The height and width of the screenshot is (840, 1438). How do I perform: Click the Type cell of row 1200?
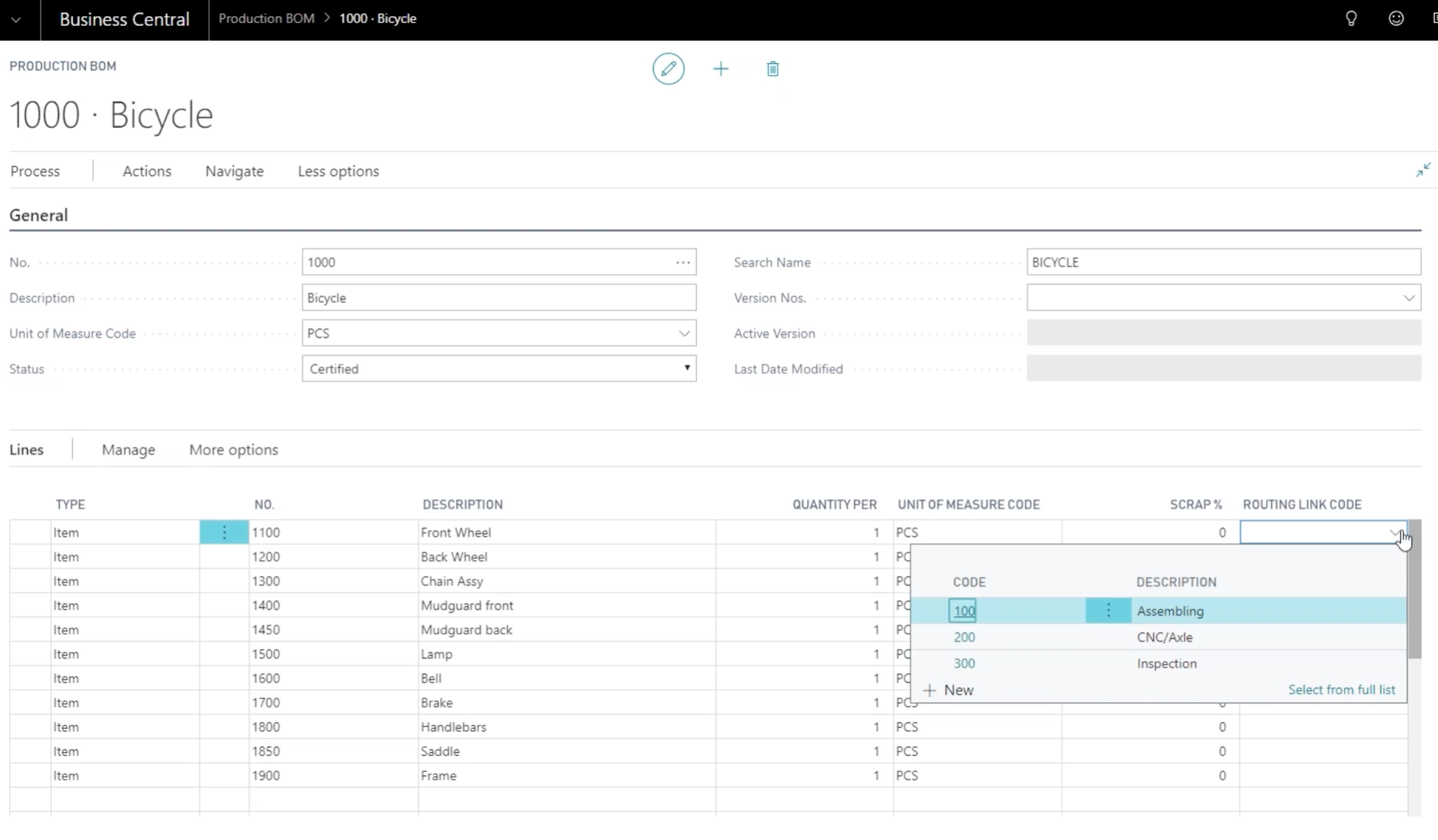[x=125, y=556]
